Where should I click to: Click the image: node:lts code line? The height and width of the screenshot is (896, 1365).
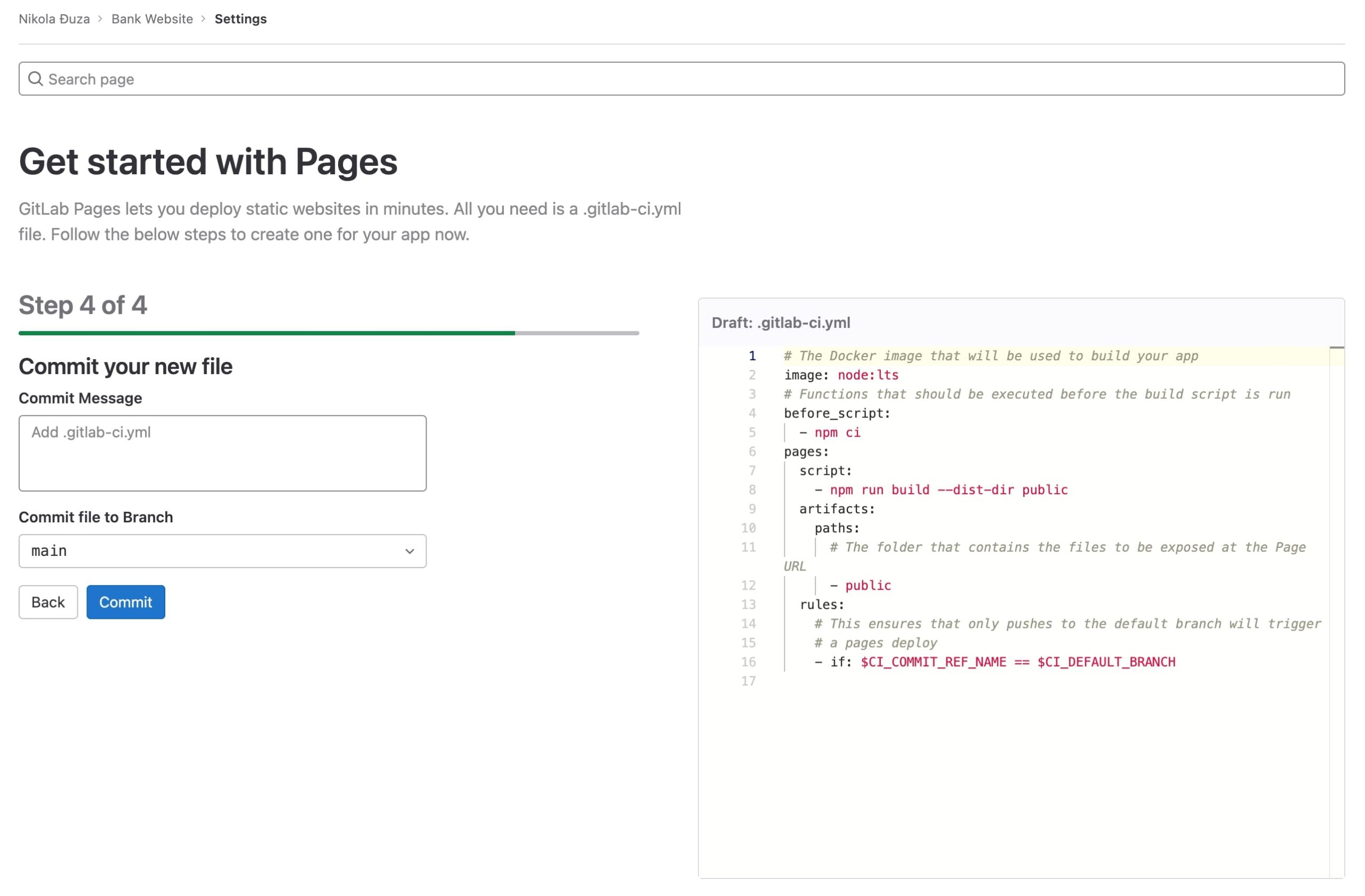pos(841,375)
